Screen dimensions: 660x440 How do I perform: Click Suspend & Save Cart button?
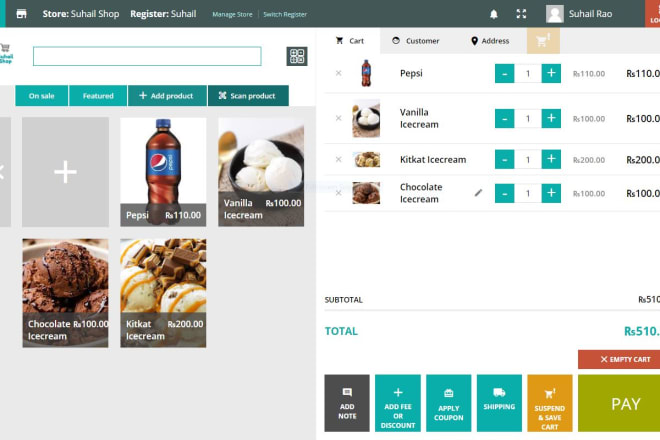coord(550,403)
